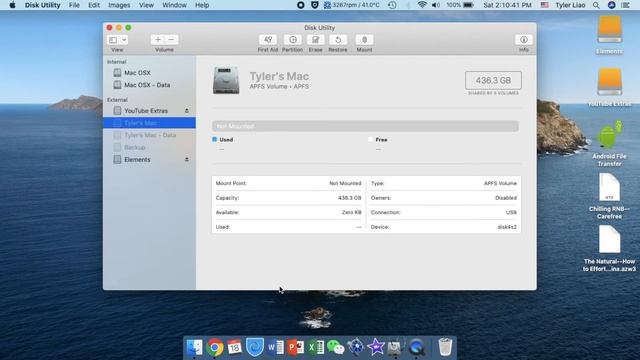Select Elements disk in sidebar

click(x=149, y=160)
